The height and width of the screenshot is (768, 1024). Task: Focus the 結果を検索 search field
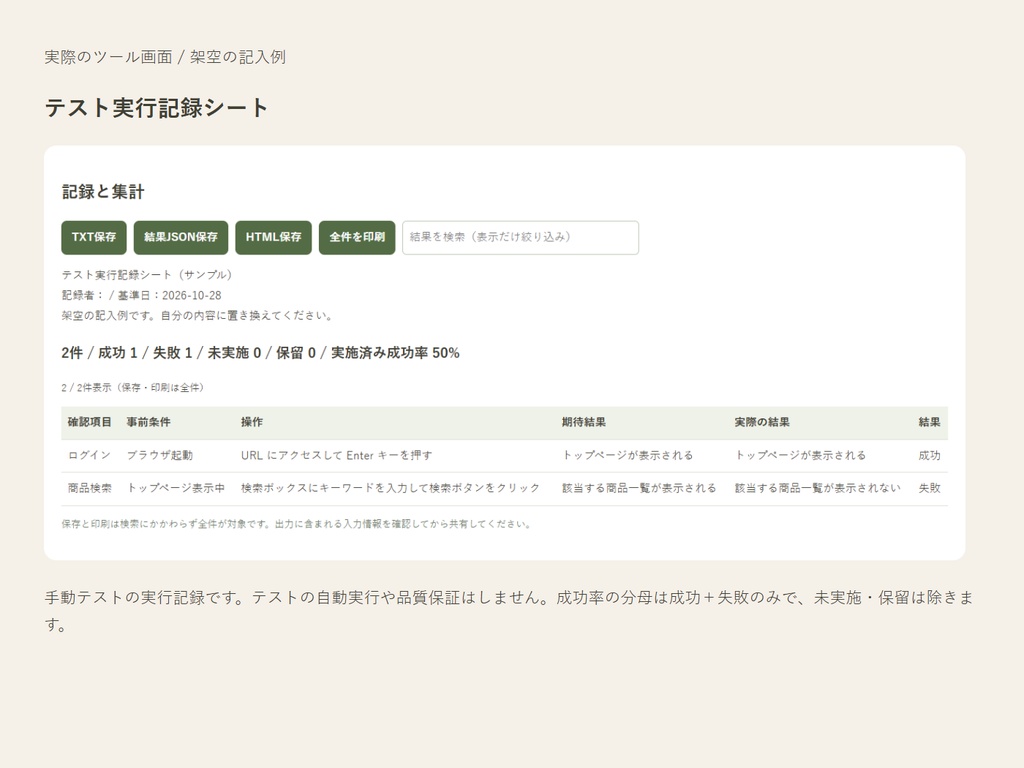520,237
